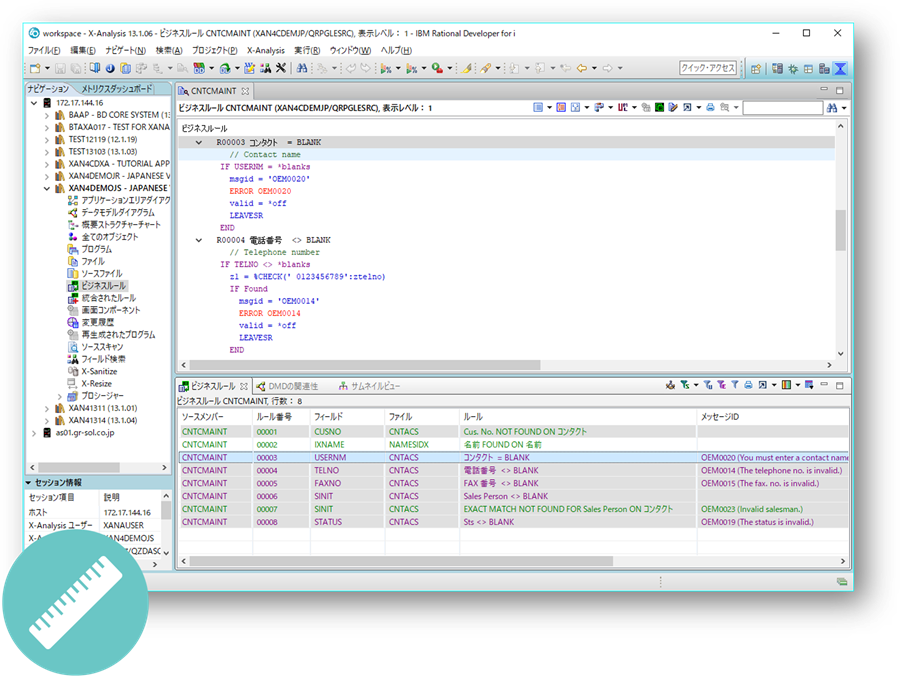This screenshot has height=676, width=900.
Task: Select X-Resize in navigation tree
Action: 96,383
